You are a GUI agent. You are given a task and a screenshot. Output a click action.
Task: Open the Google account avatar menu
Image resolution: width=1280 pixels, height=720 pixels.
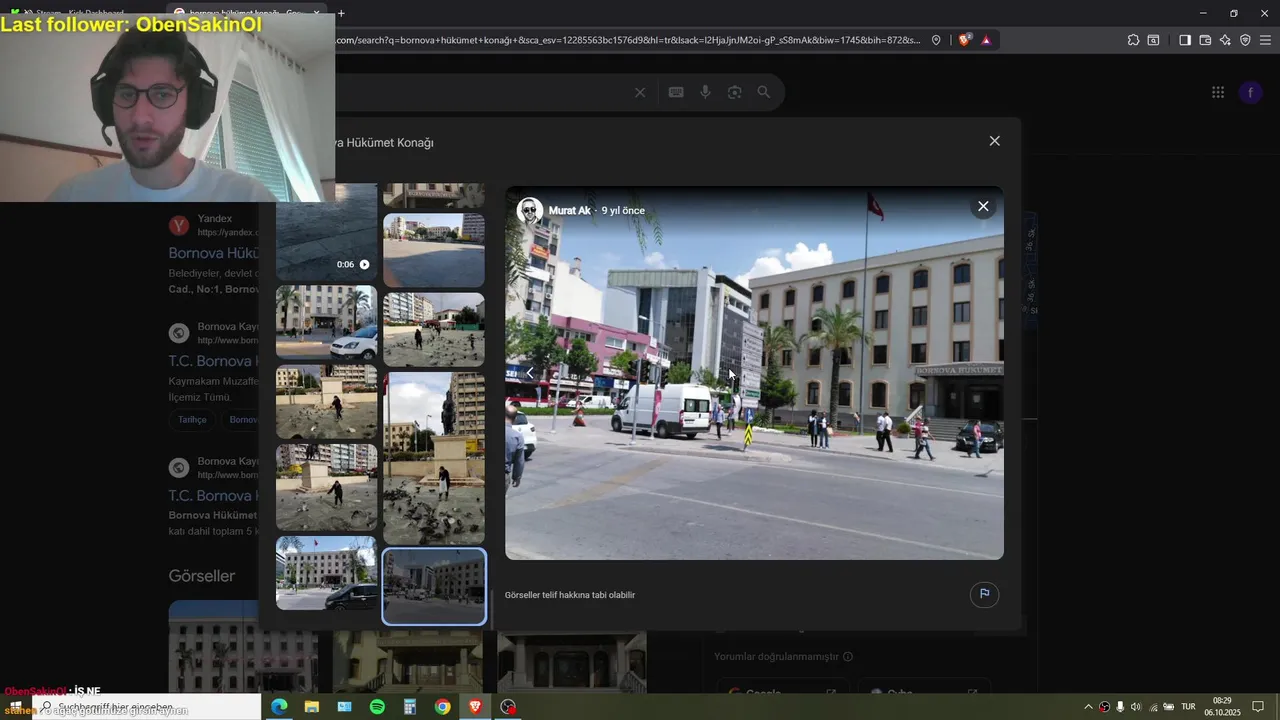click(x=1250, y=92)
